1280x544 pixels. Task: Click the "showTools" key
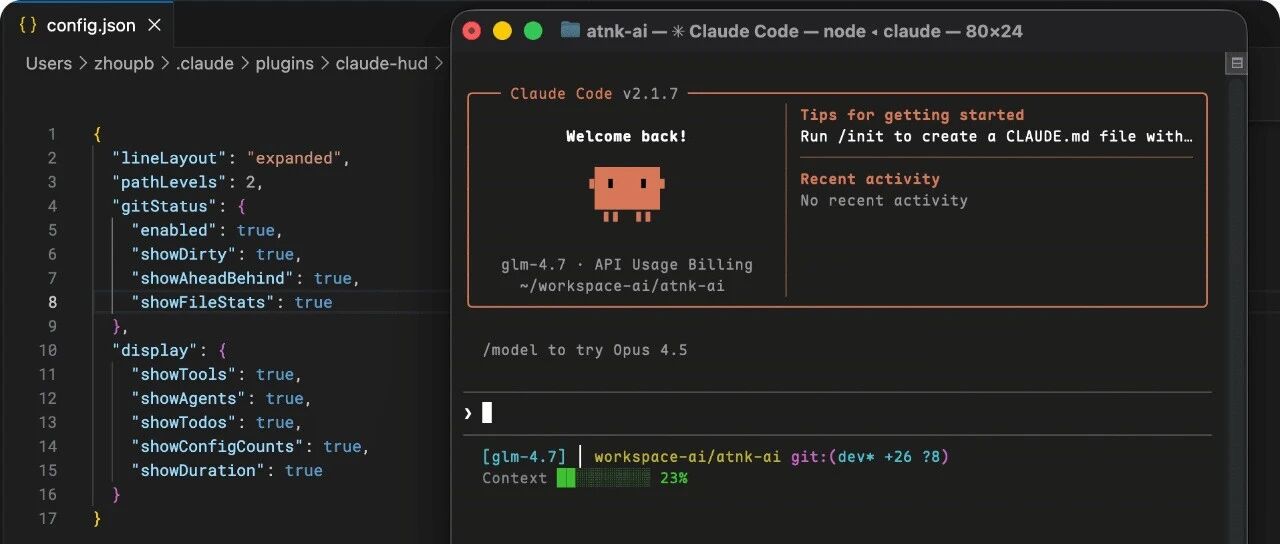pyautogui.click(x=184, y=374)
